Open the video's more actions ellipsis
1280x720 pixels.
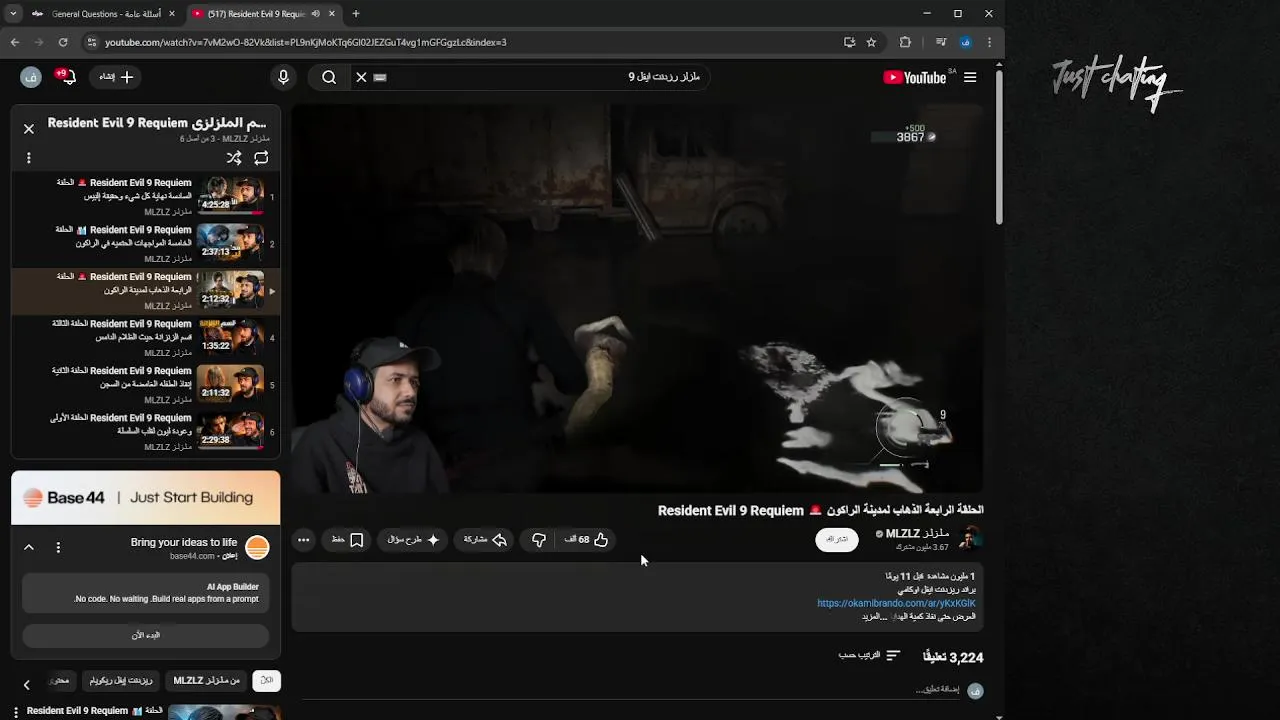304,540
